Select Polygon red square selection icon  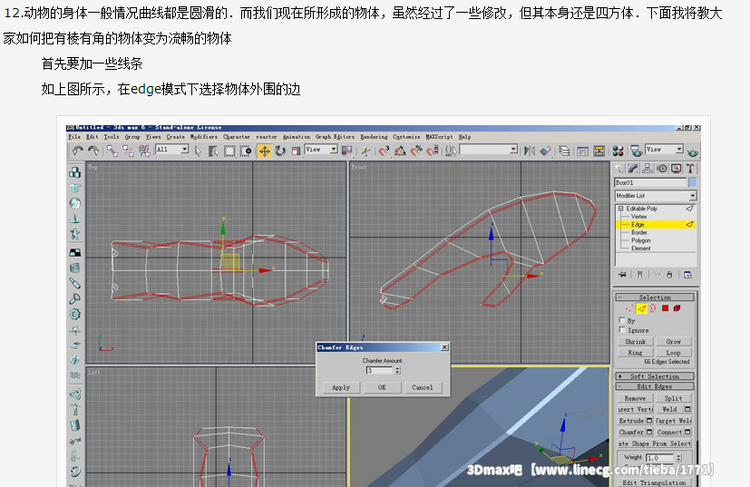(x=665, y=309)
